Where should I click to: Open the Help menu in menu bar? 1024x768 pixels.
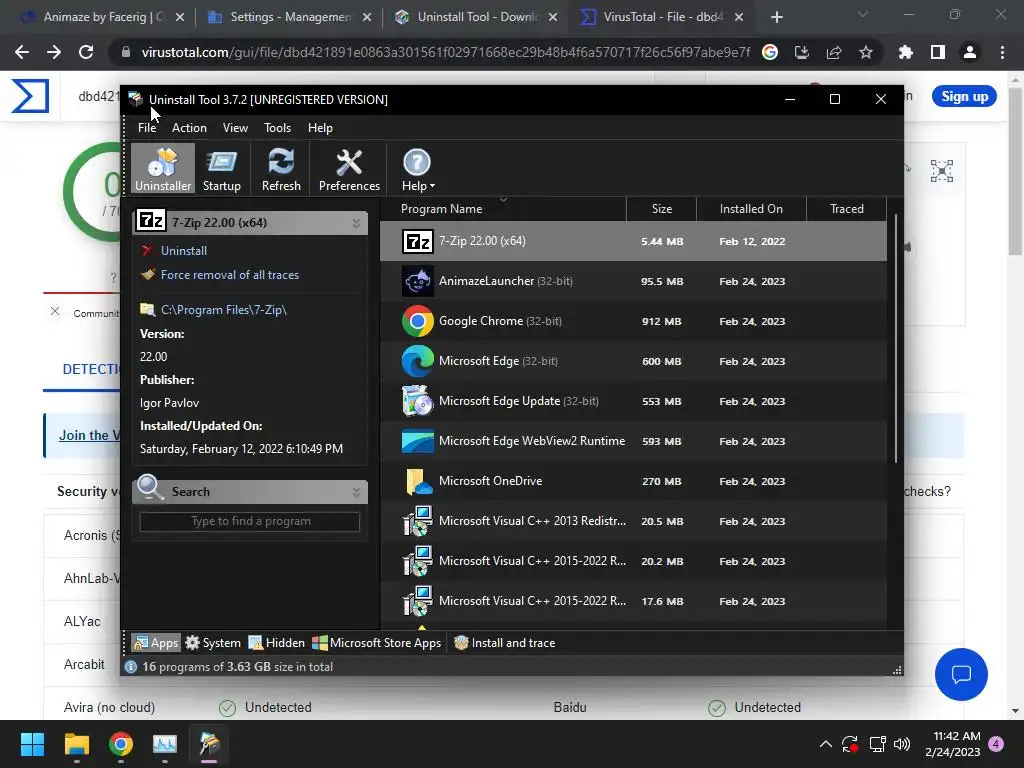tap(320, 128)
